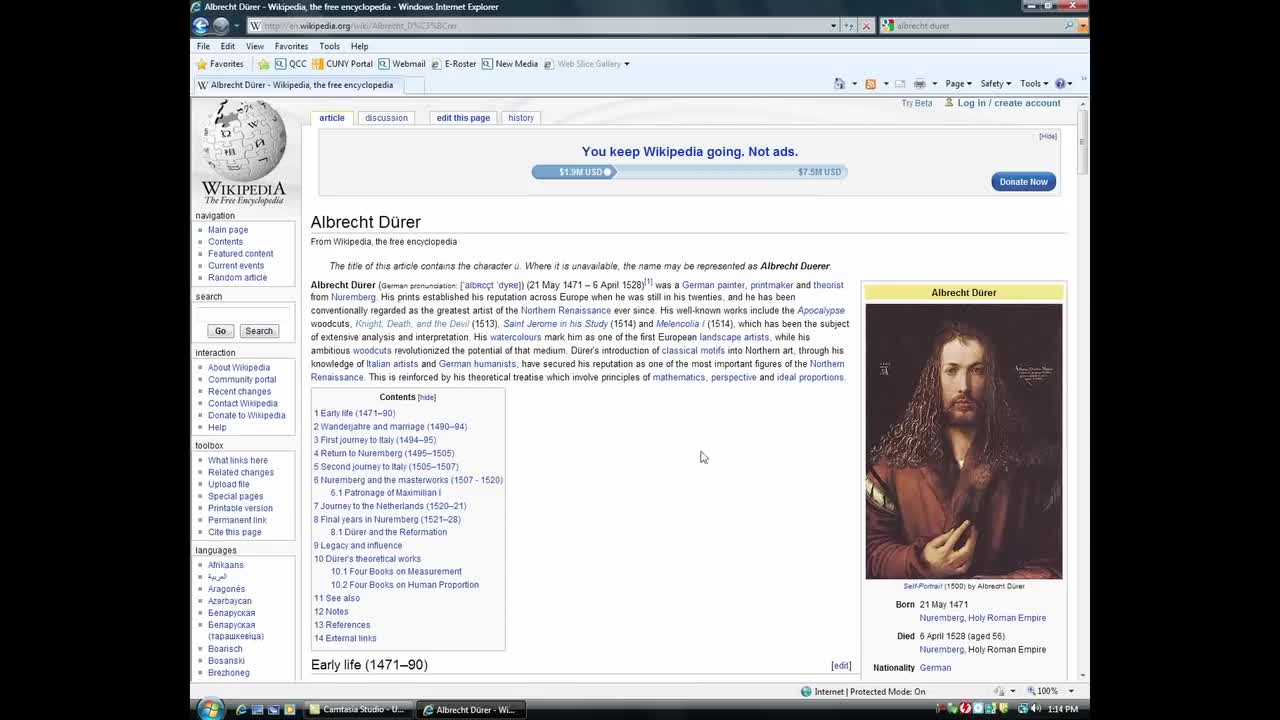The width and height of the screenshot is (1280, 720).
Task: Click the browser Back arrow button
Action: pos(201,25)
